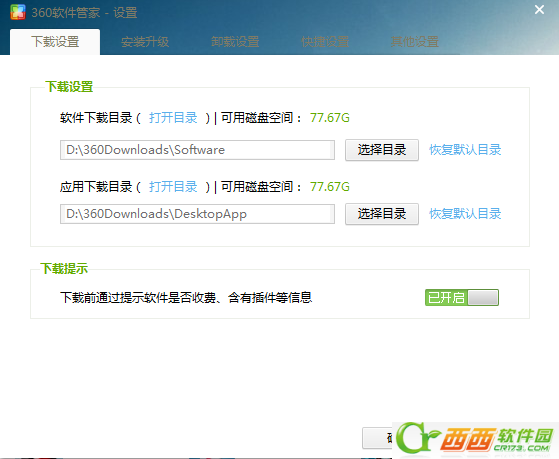Toggle the 已开启 download prompt switch
This screenshot has height=459, width=559.
click(x=462, y=297)
